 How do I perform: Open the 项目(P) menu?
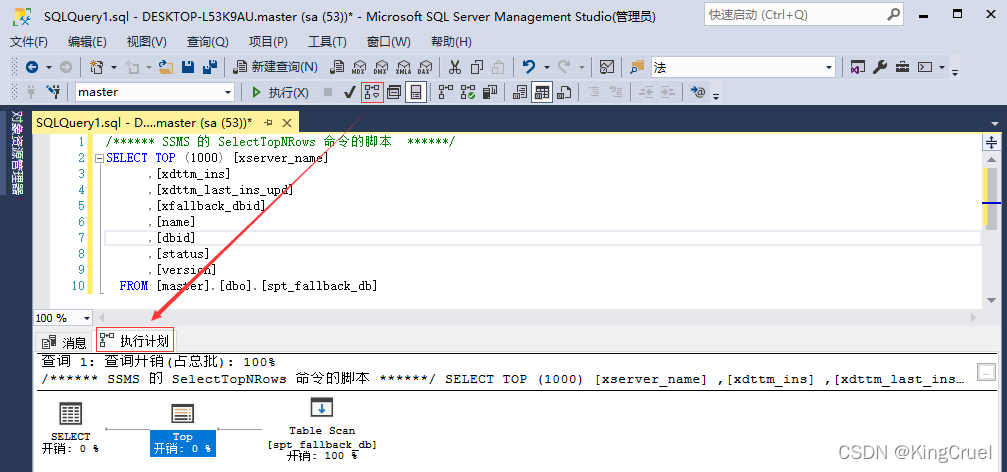(x=268, y=42)
